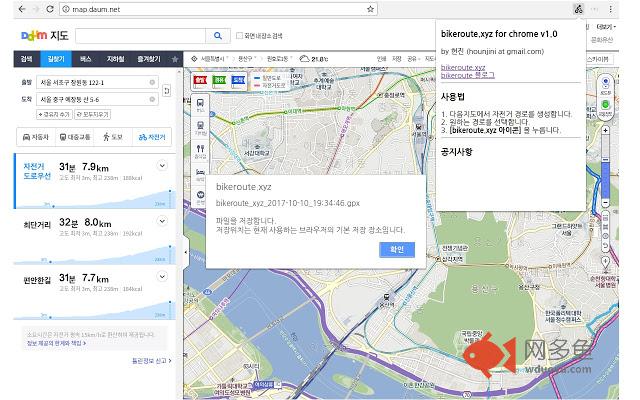Viewport: 640px width, 400px height.
Task: Bookmark the page with the star icon
Action: point(370,9)
